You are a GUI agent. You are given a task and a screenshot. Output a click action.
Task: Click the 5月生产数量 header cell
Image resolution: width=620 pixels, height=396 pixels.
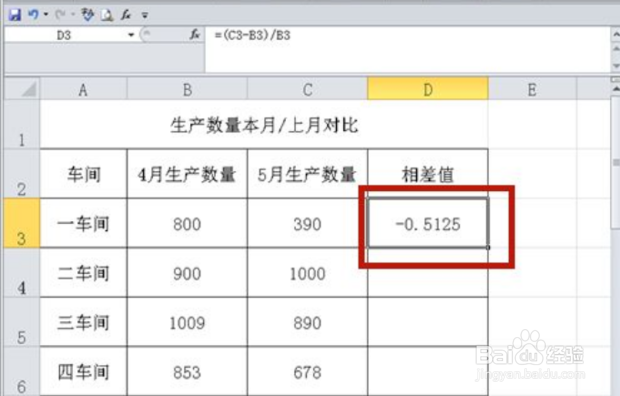tap(307, 174)
